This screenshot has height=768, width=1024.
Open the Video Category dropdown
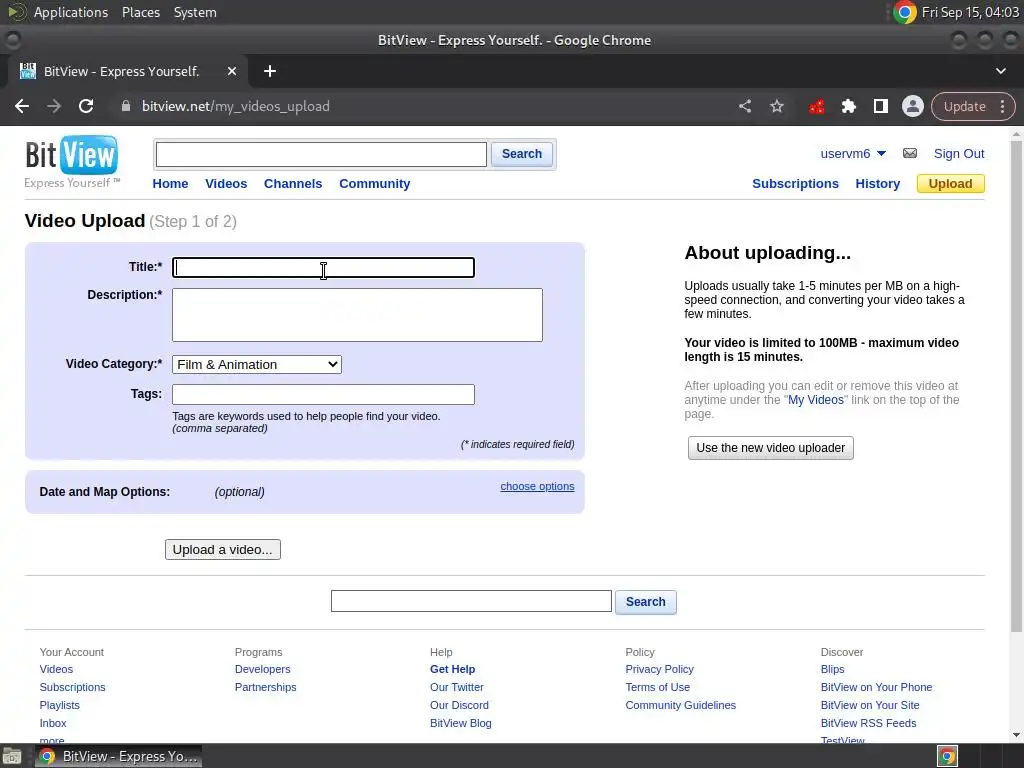point(257,364)
